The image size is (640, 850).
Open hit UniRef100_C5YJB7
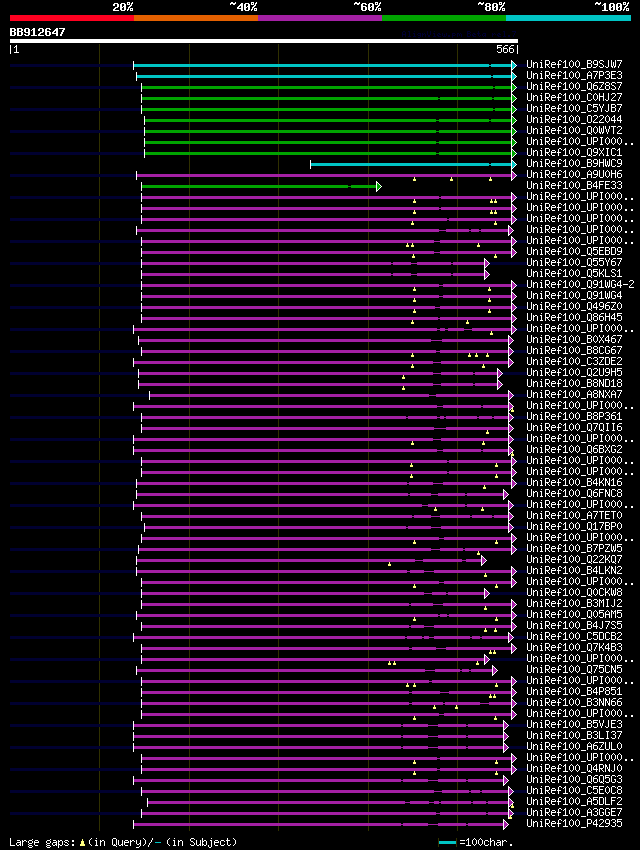[x=574, y=108]
